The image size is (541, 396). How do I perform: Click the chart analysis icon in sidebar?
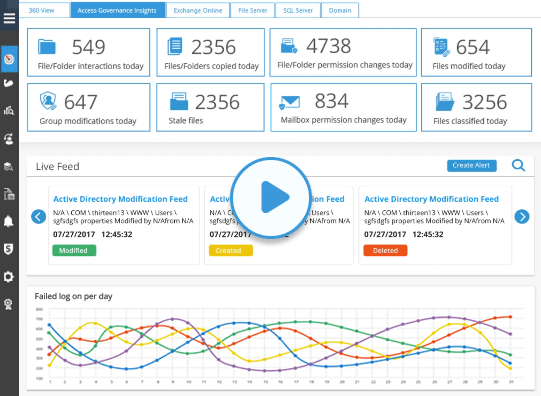click(9, 111)
